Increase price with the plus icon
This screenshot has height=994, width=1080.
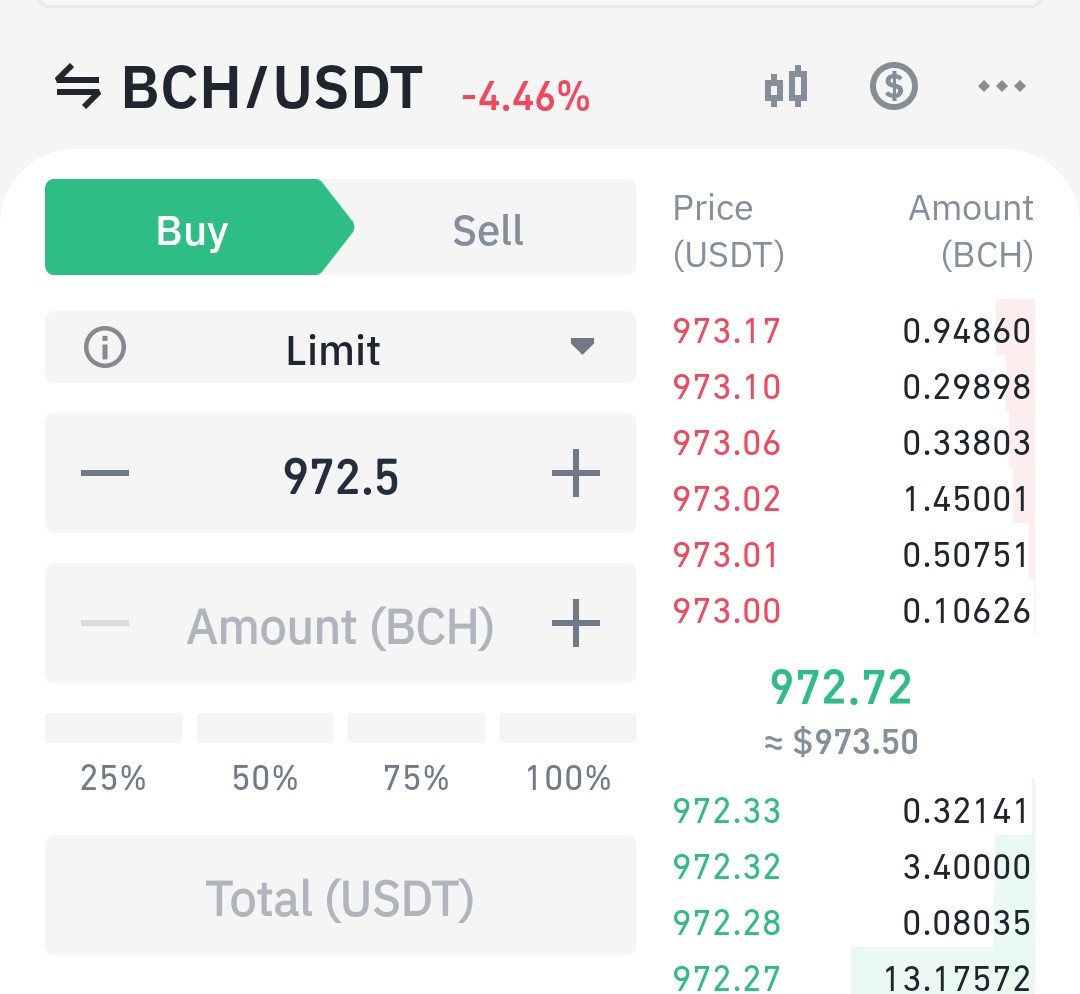(576, 473)
